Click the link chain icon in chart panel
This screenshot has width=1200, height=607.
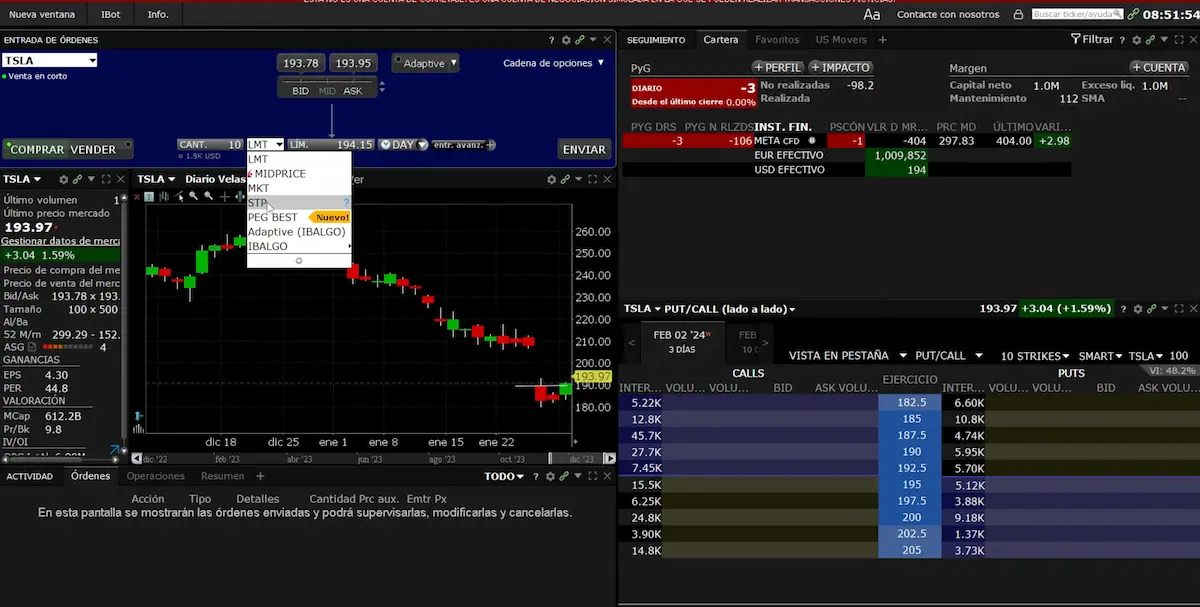pyautogui.click(x=565, y=179)
